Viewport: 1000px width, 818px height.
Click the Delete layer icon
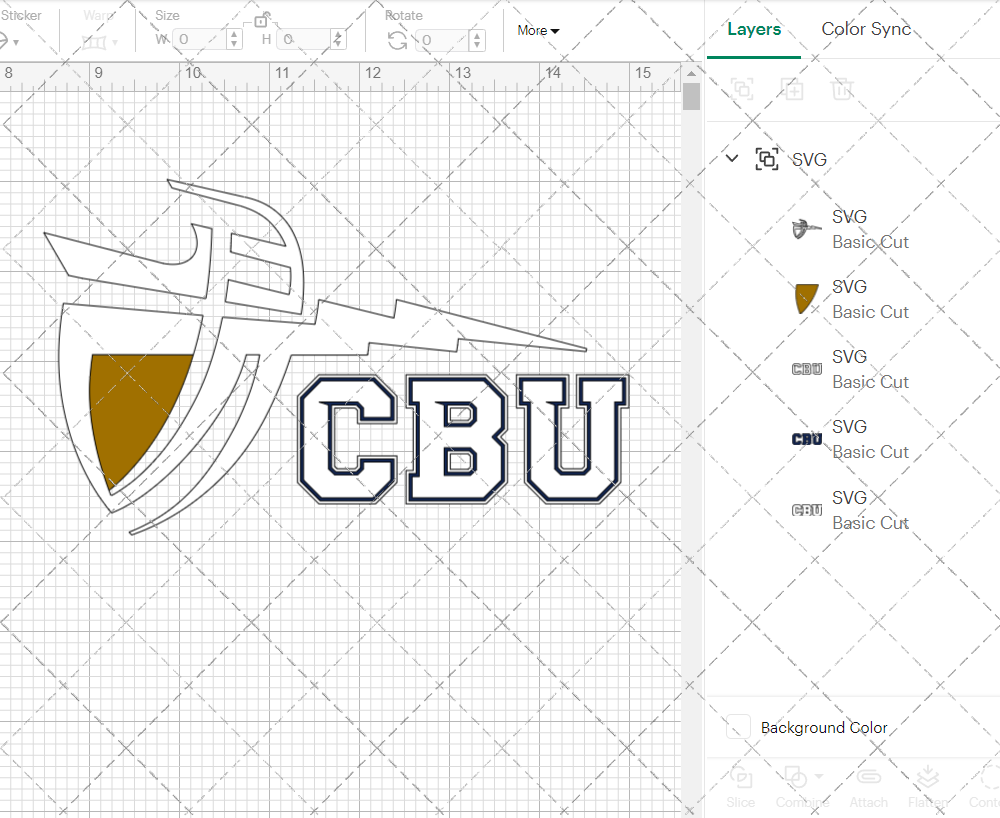(x=842, y=89)
